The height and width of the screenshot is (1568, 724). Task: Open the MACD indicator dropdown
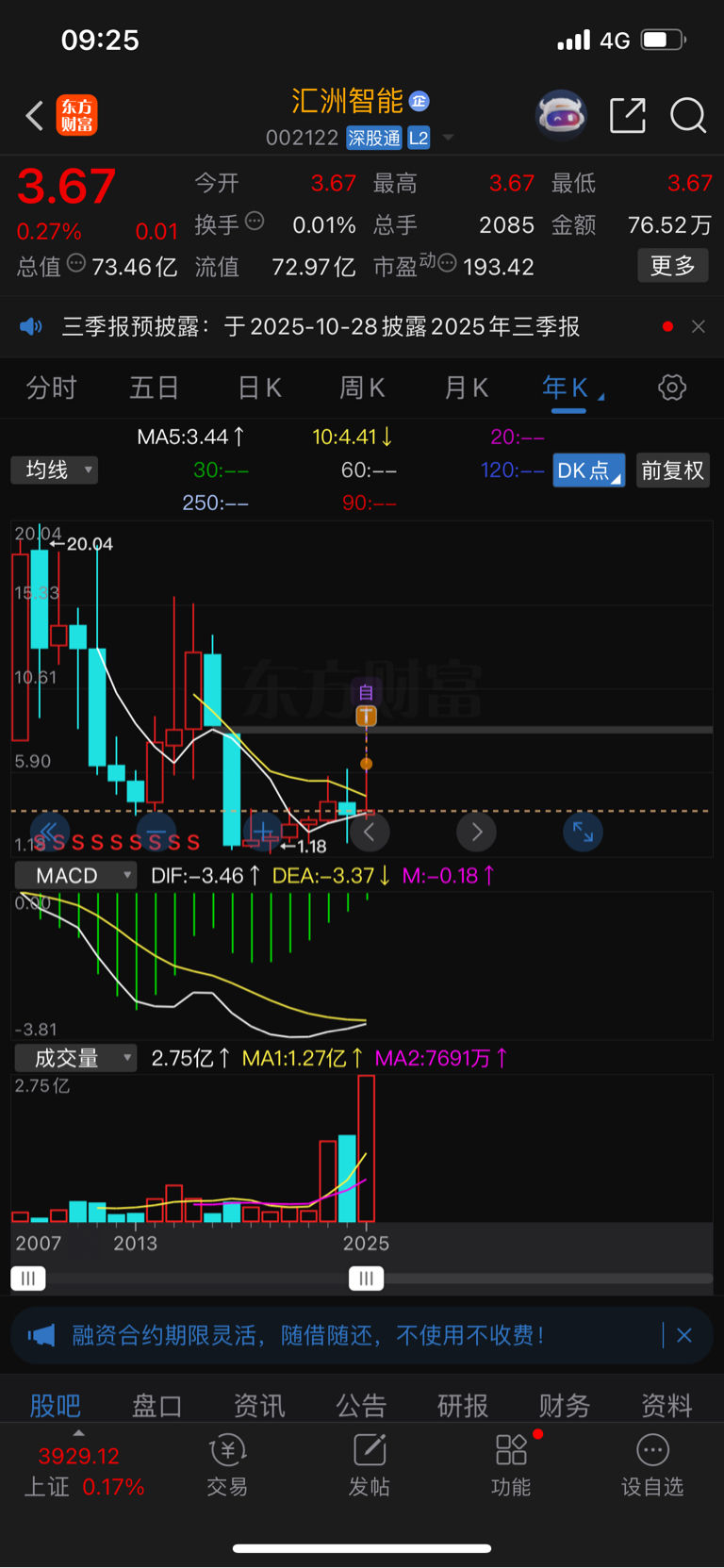[x=75, y=876]
